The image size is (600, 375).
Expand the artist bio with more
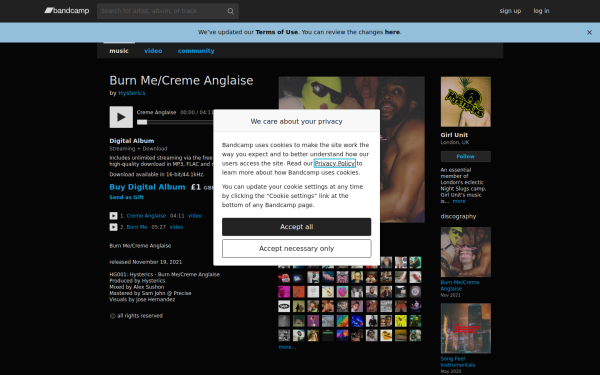pyautogui.click(x=459, y=201)
